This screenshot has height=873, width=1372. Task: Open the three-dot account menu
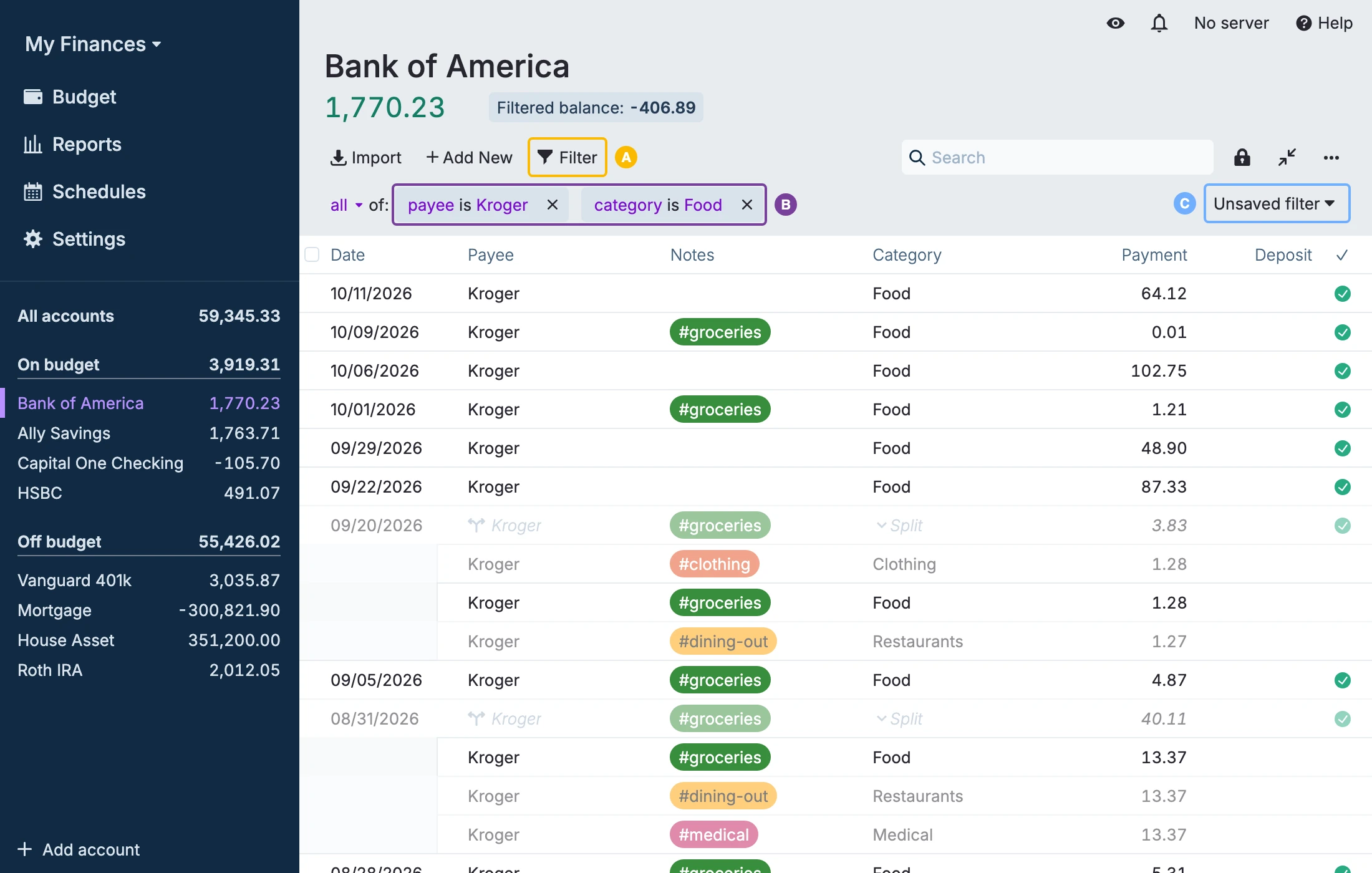[x=1331, y=157]
